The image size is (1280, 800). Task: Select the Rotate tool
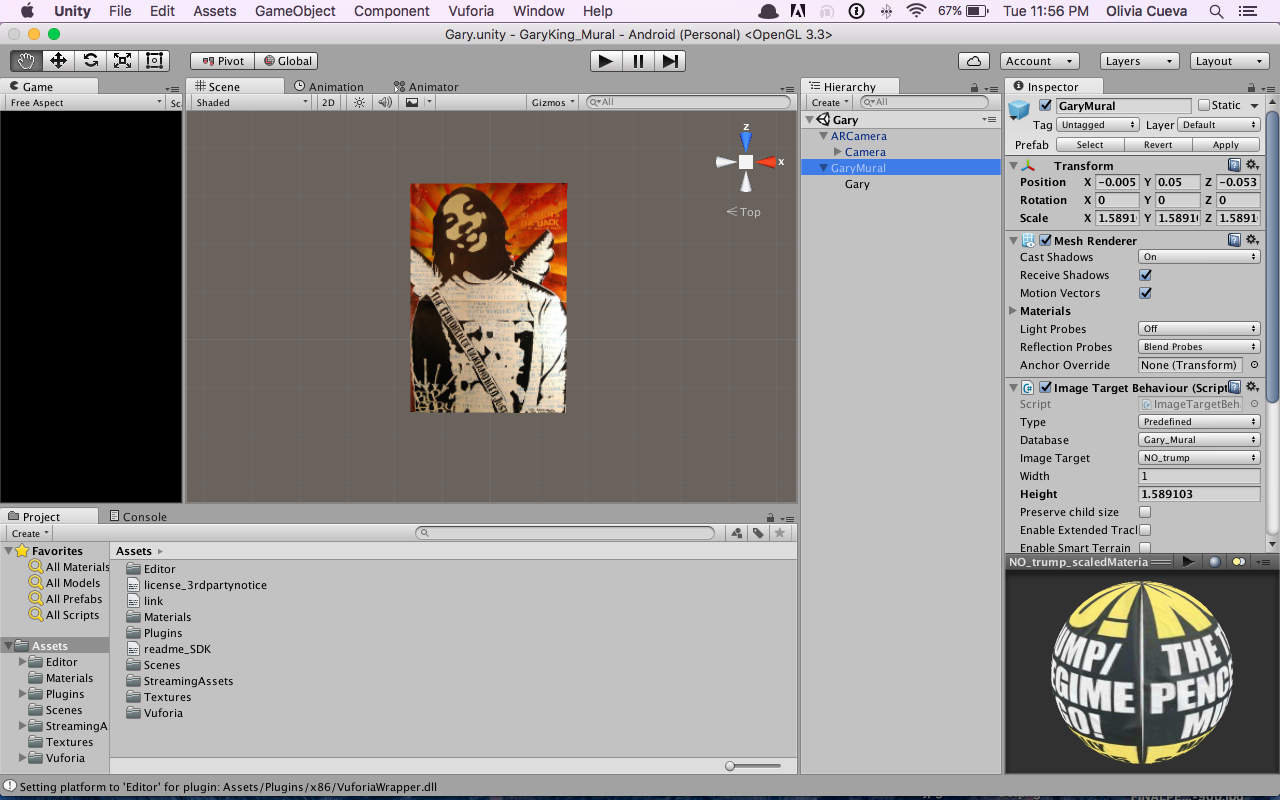90,61
